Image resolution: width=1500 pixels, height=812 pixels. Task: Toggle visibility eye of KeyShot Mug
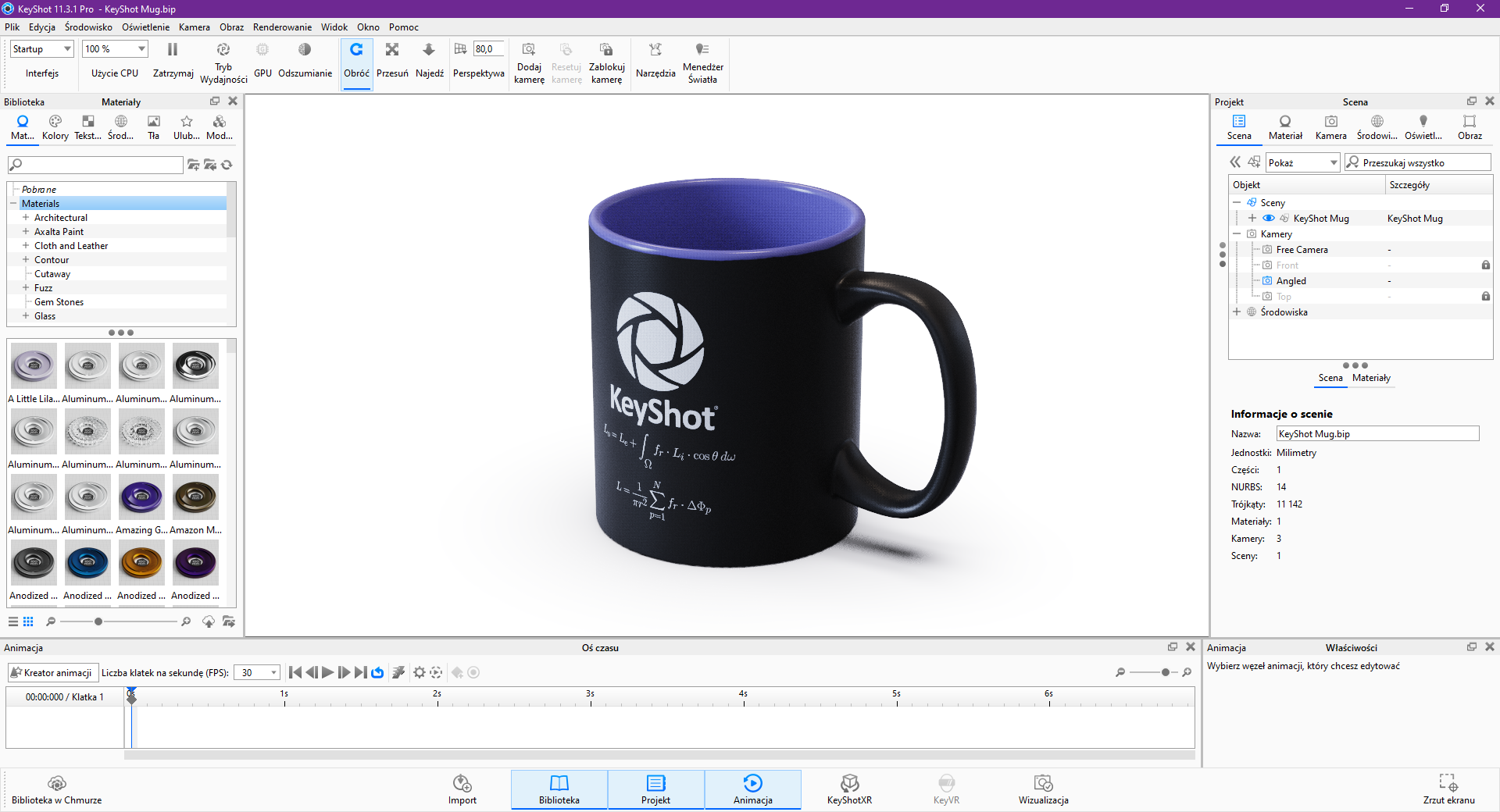[x=1269, y=219]
